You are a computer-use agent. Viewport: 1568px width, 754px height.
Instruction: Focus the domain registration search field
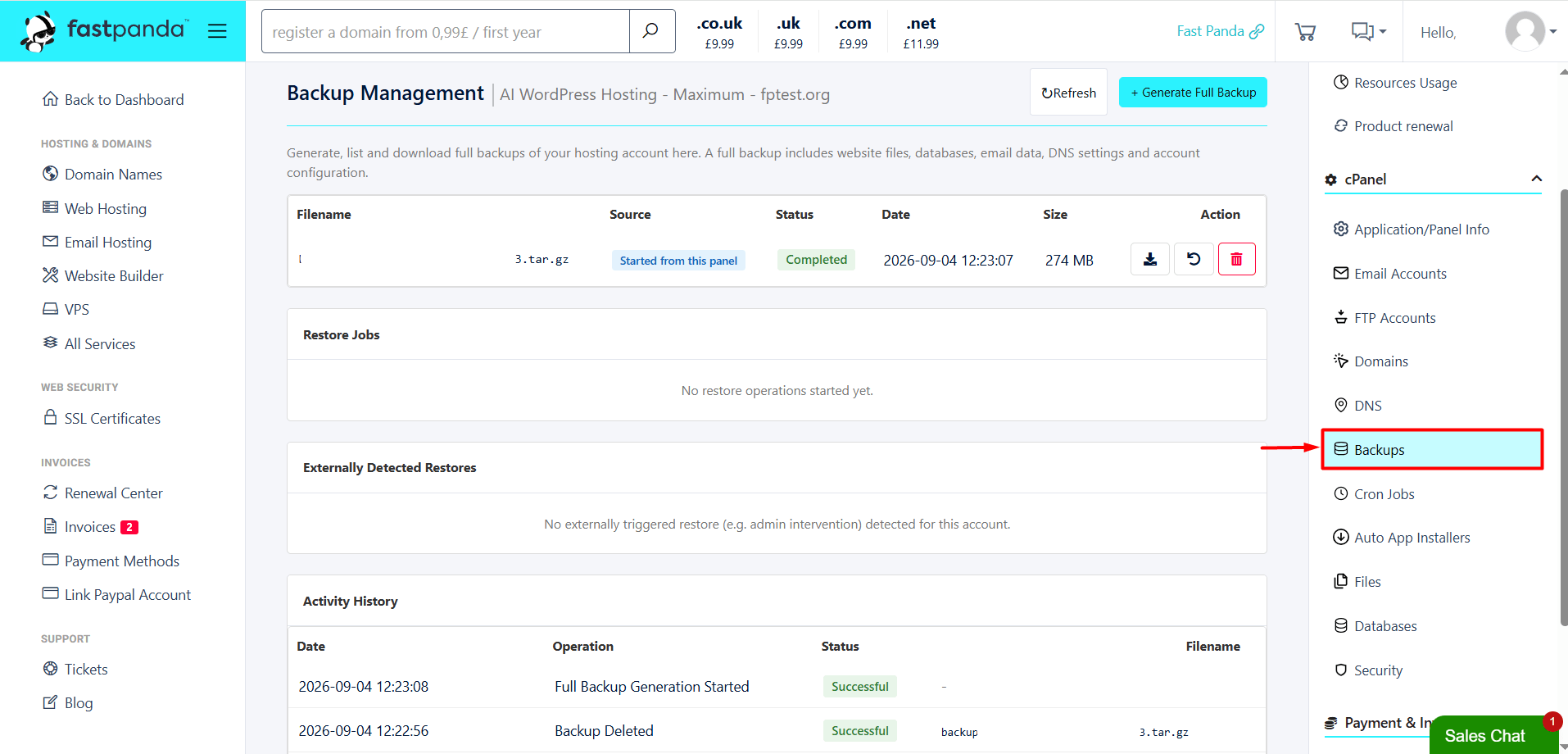[x=446, y=31]
